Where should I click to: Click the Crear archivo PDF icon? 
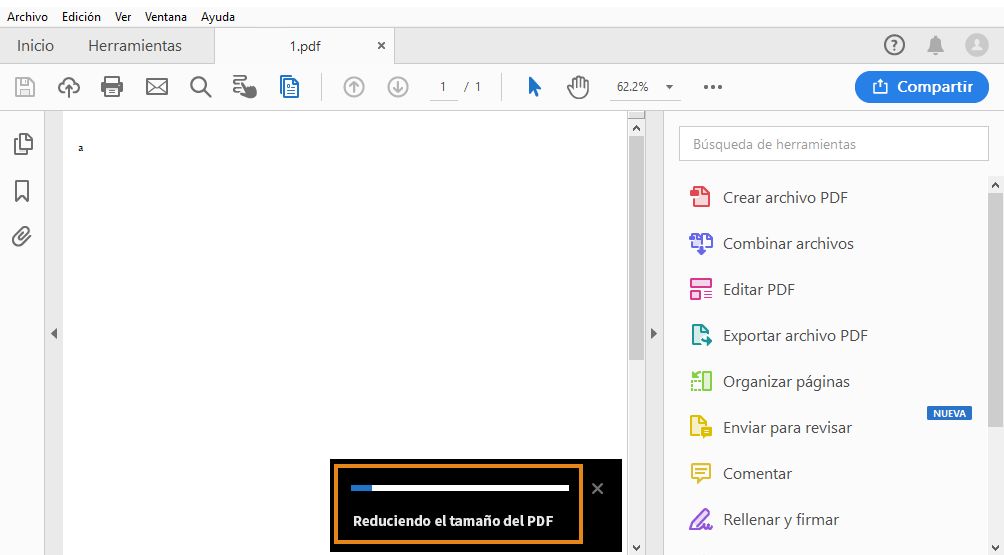(x=700, y=197)
